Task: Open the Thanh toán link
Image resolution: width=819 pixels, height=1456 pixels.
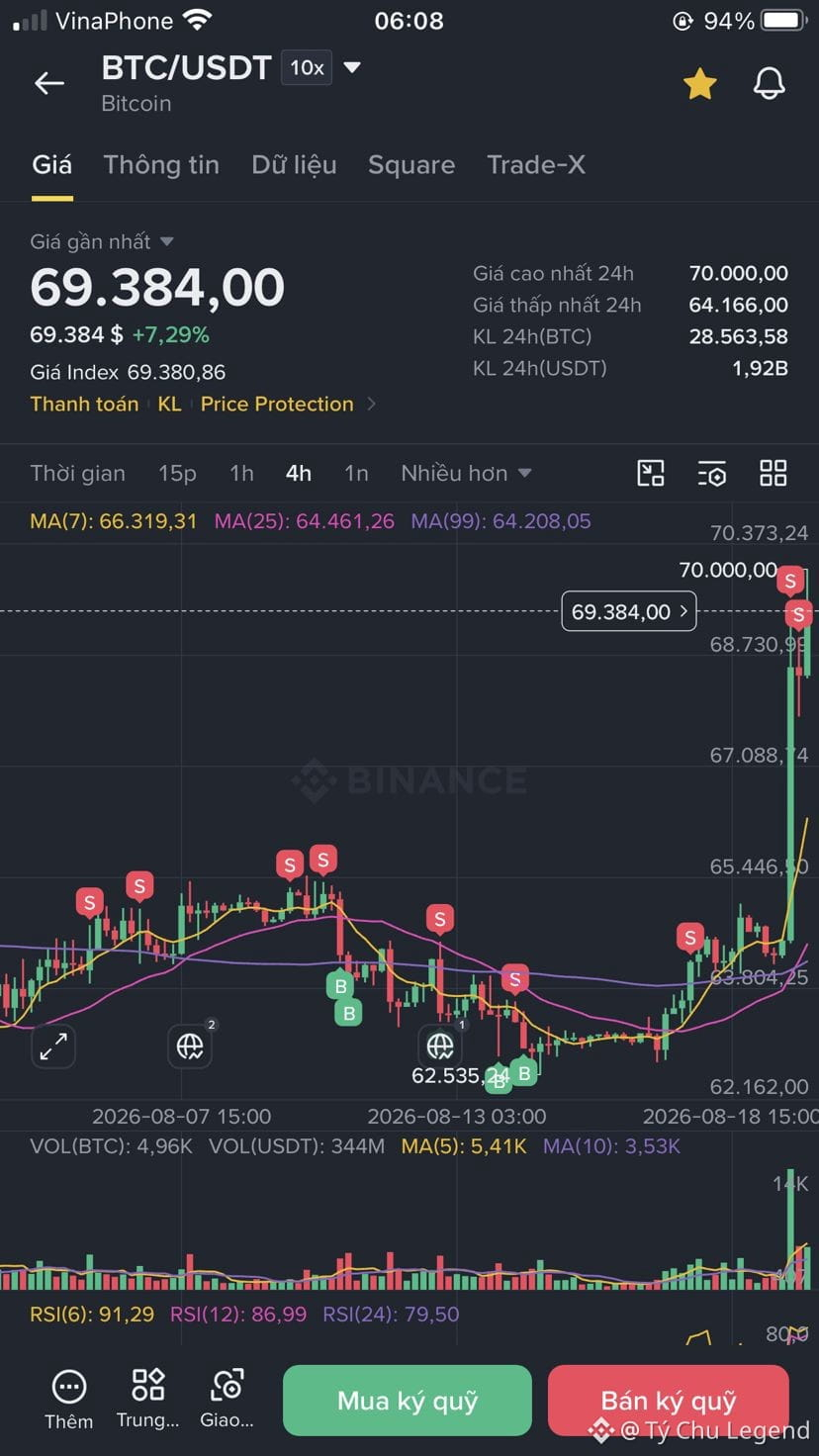Action: click(84, 404)
